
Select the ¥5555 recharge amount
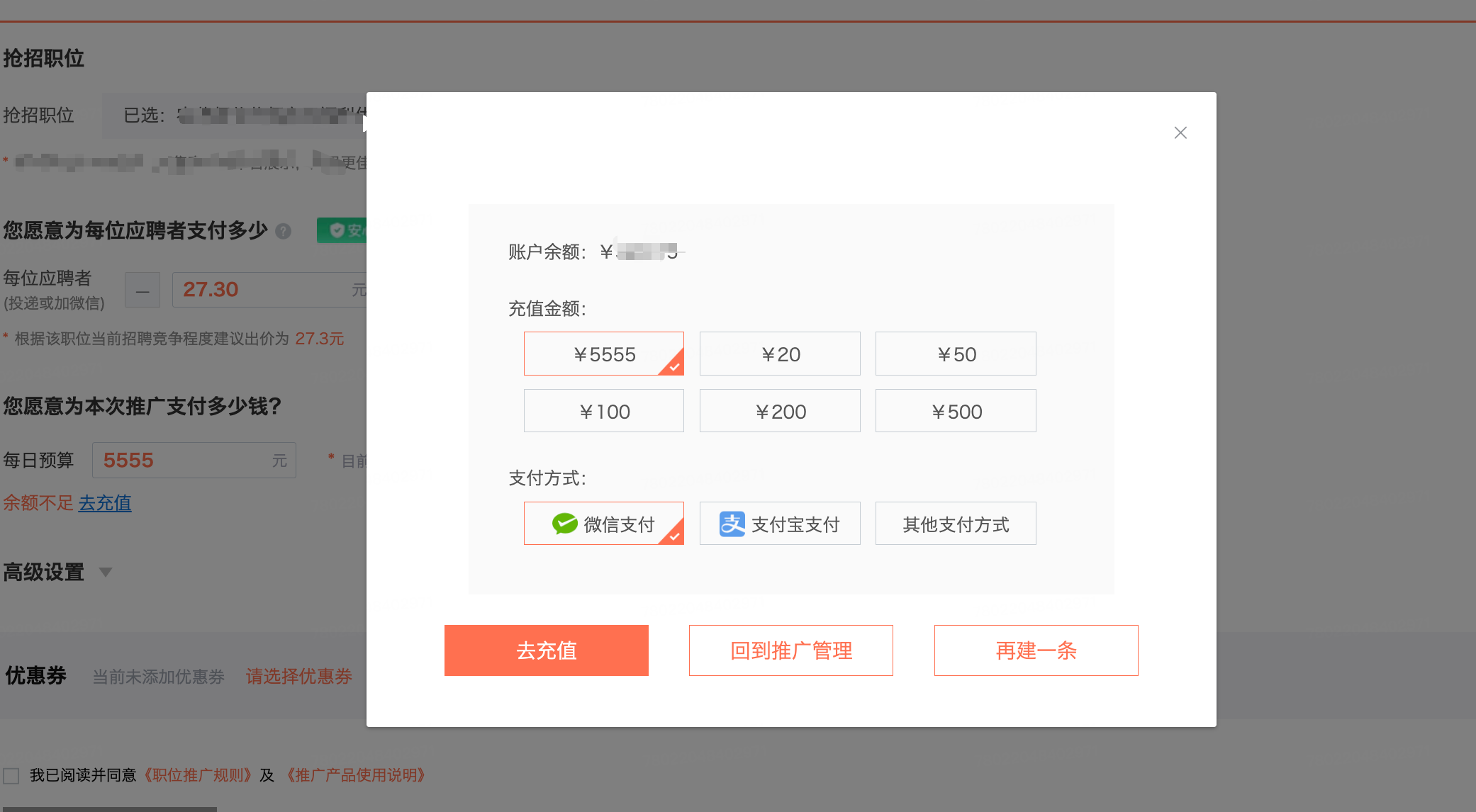(x=604, y=354)
